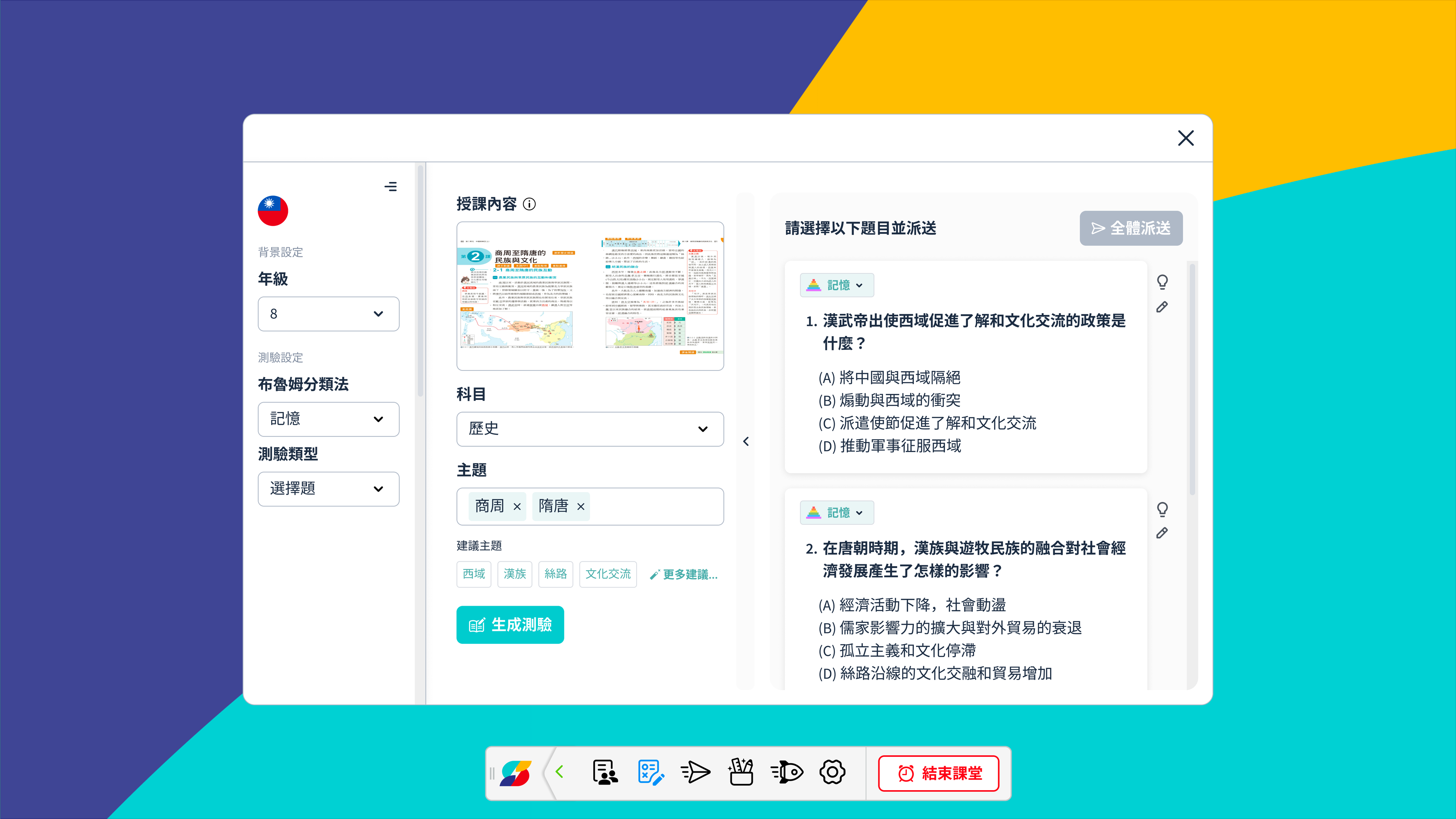
Task: Click the rocket toolbar icon
Action: click(x=786, y=773)
